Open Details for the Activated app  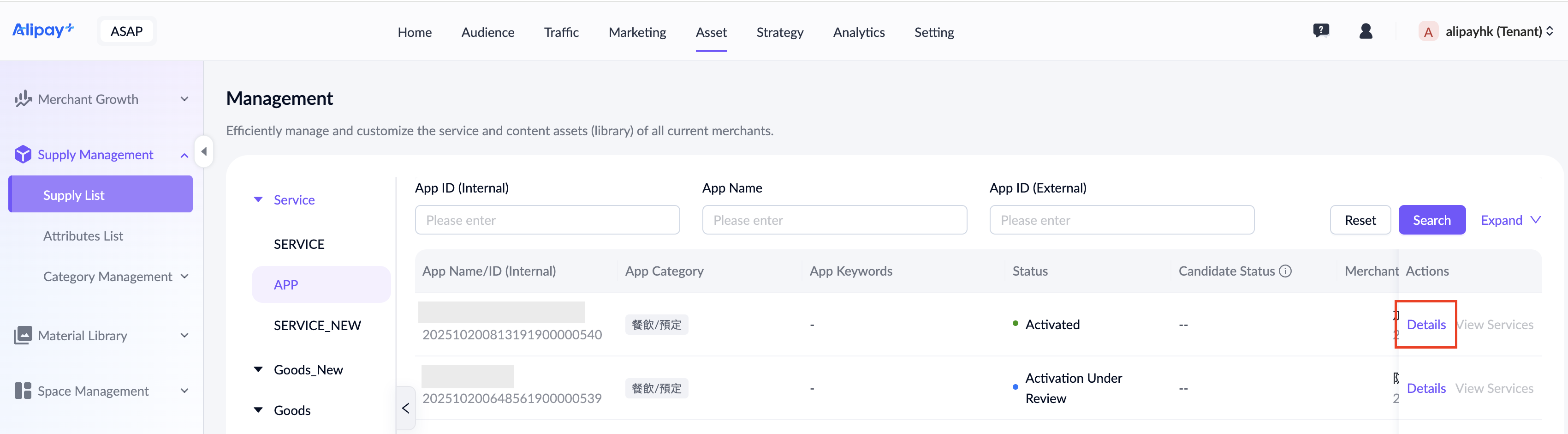click(x=1425, y=324)
